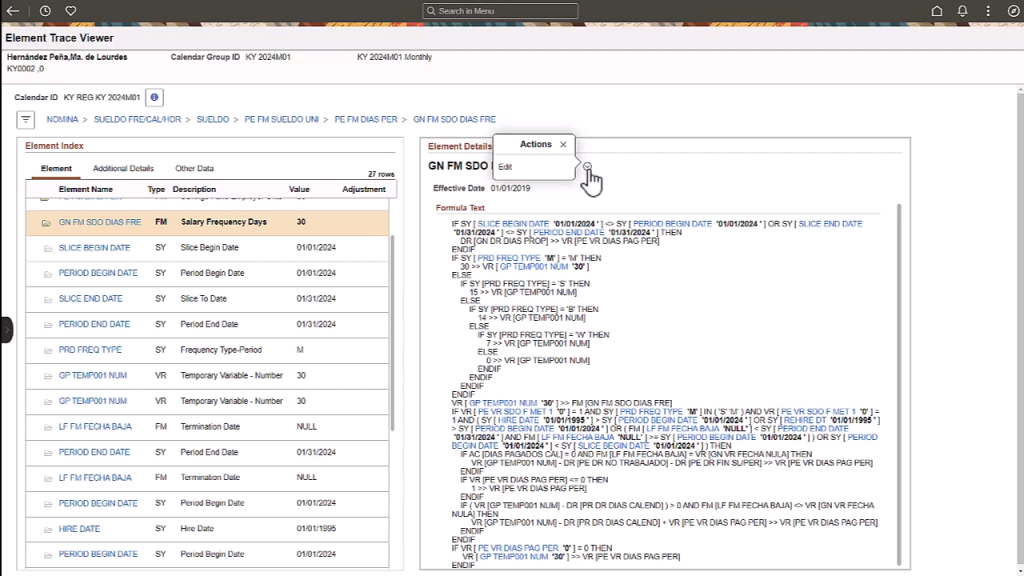Go to the Home page icon
The image size is (1024, 576).
[x=937, y=11]
